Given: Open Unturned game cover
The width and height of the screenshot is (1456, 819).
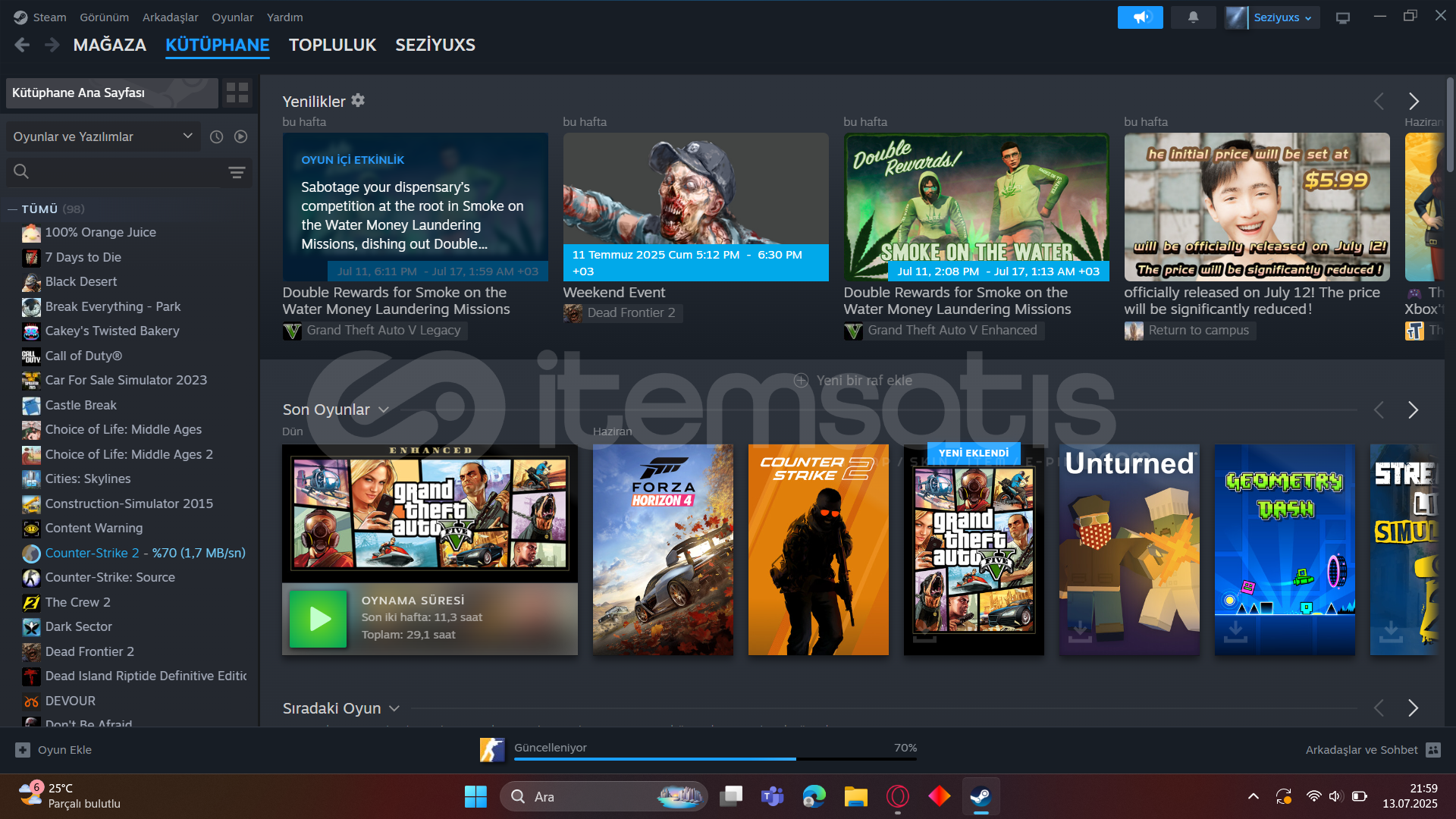Looking at the screenshot, I should (x=1129, y=550).
